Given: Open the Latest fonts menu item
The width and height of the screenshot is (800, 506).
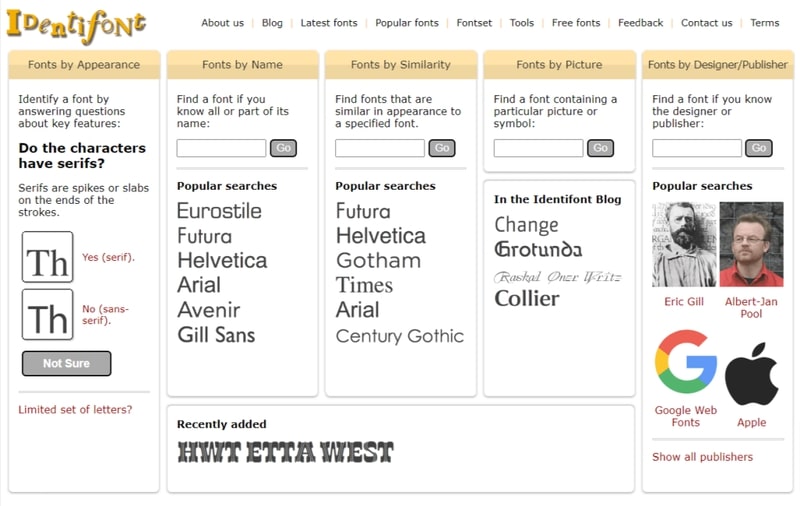Looking at the screenshot, I should [x=329, y=23].
